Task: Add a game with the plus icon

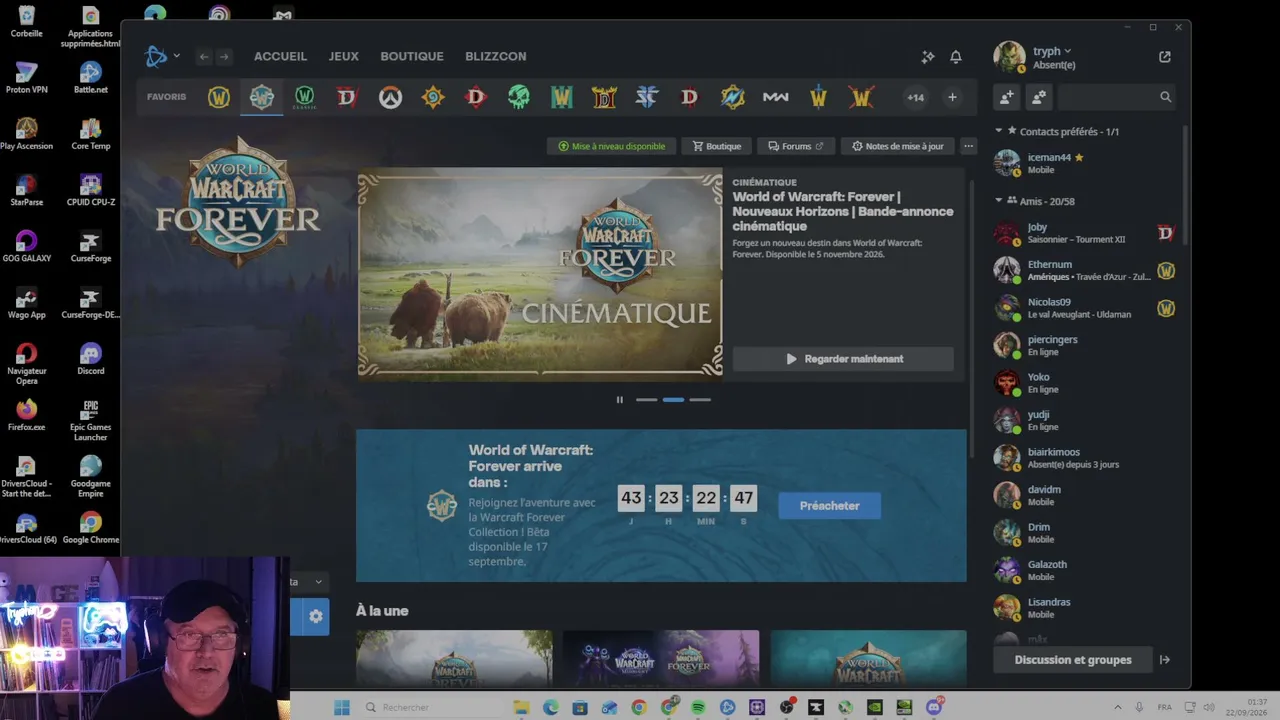Action: tap(952, 97)
